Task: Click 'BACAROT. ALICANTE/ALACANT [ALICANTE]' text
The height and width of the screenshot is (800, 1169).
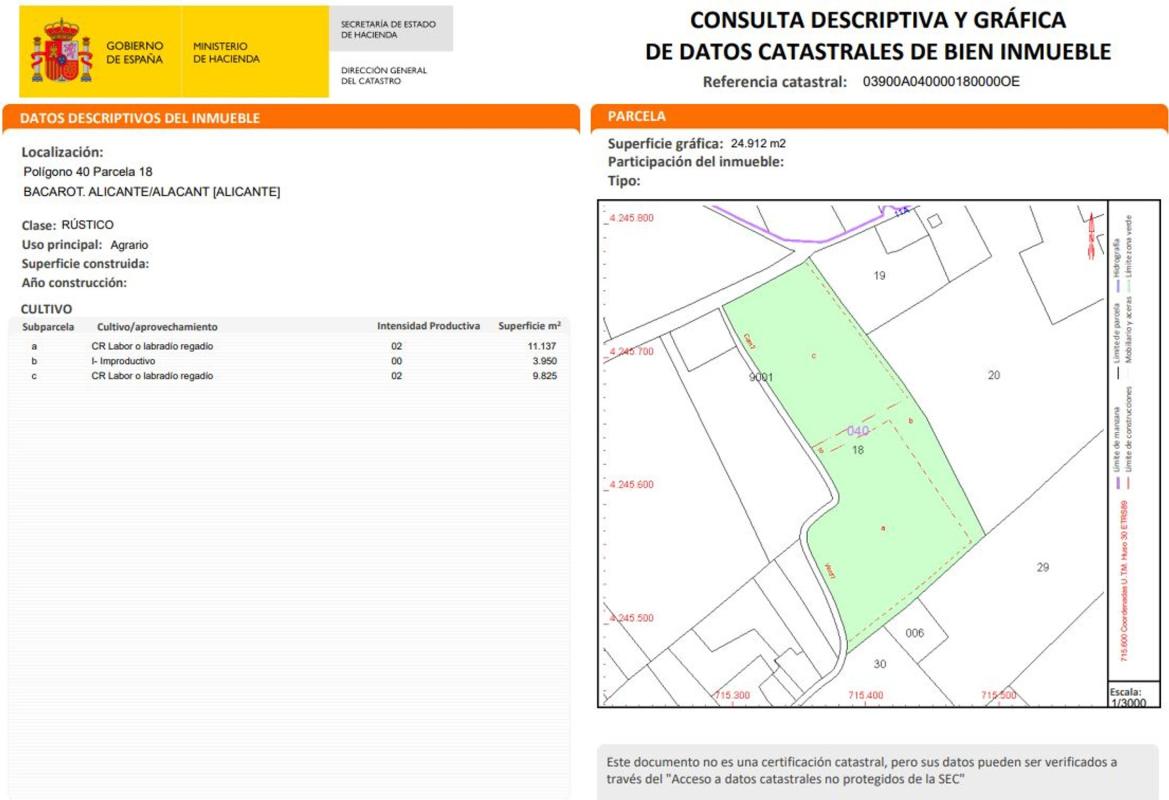Action: [152, 192]
